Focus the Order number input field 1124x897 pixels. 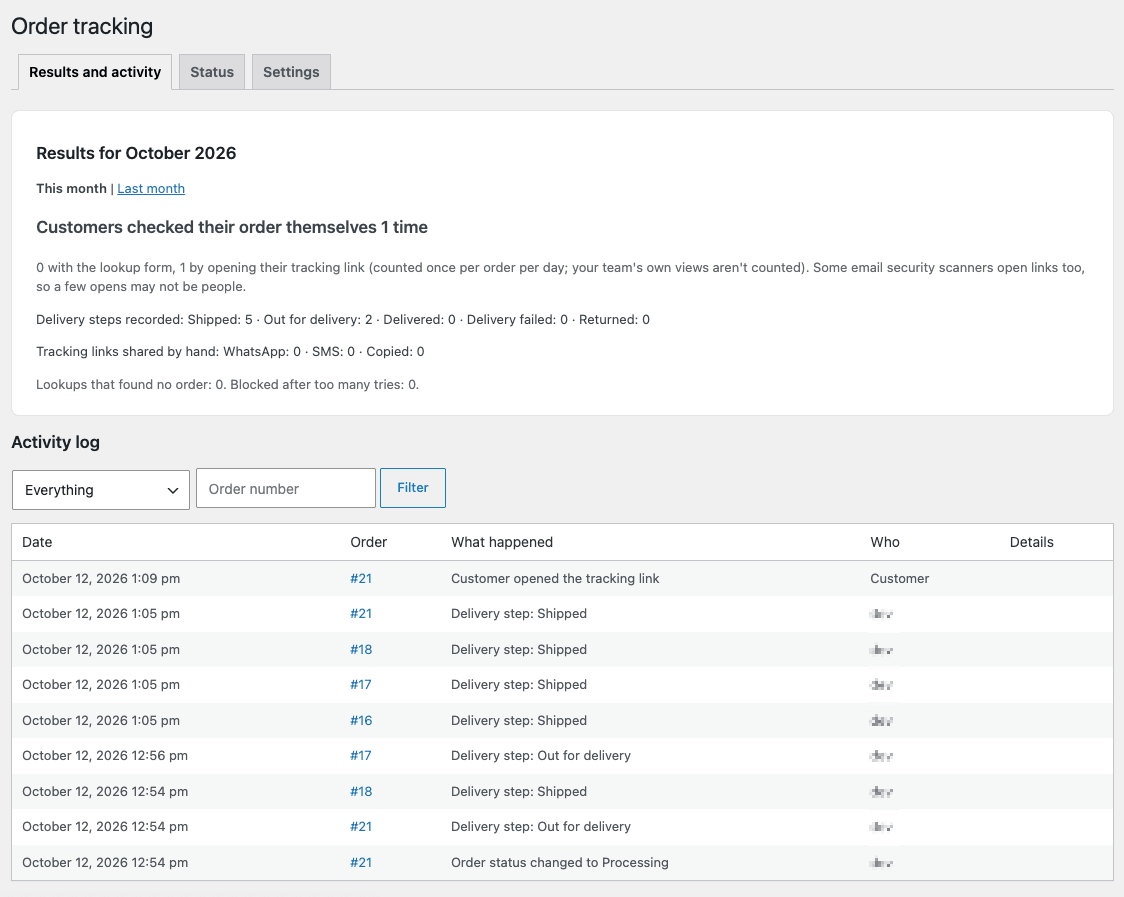(x=286, y=488)
